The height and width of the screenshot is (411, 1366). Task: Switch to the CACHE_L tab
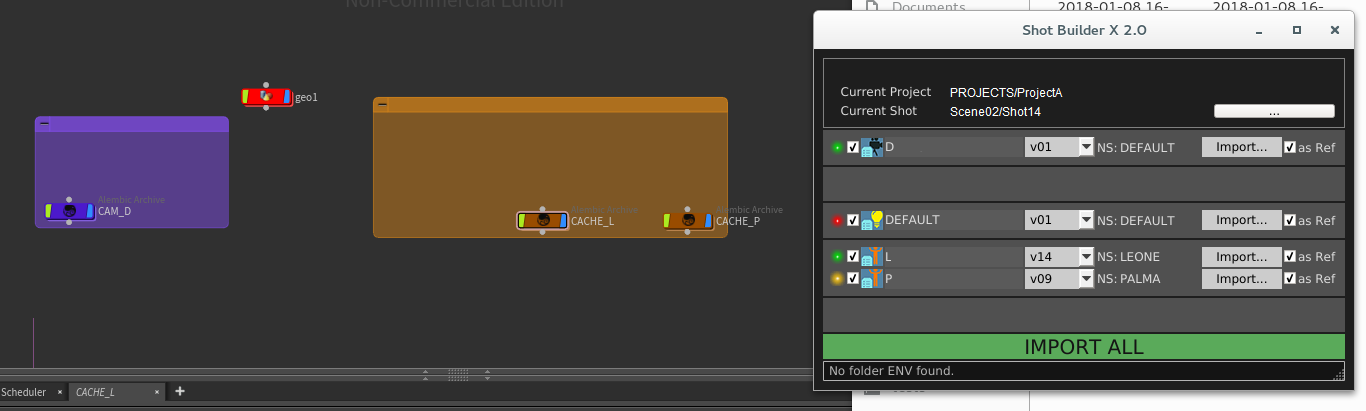click(x=95, y=392)
